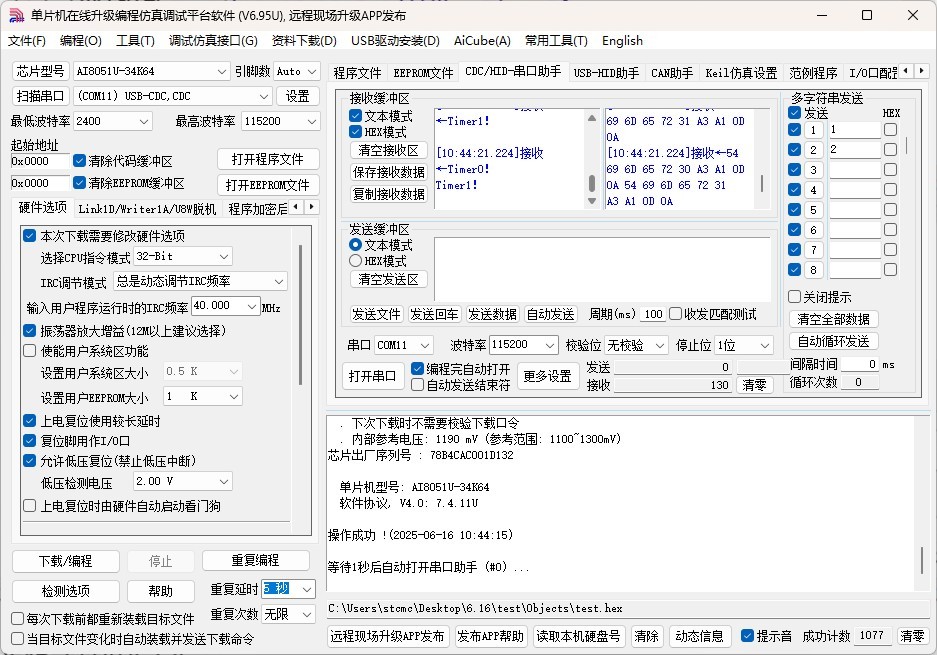Click the application logo icon in title bar
The width and height of the screenshot is (937, 655).
tap(16, 16)
